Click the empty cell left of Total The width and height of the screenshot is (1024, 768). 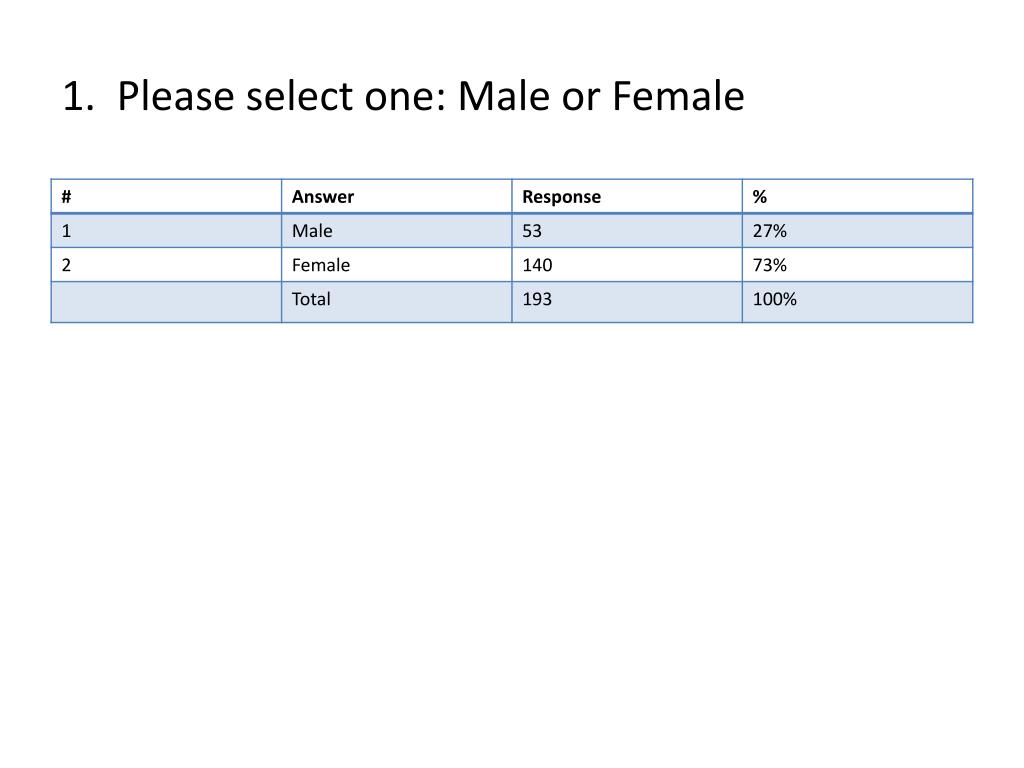tap(167, 302)
